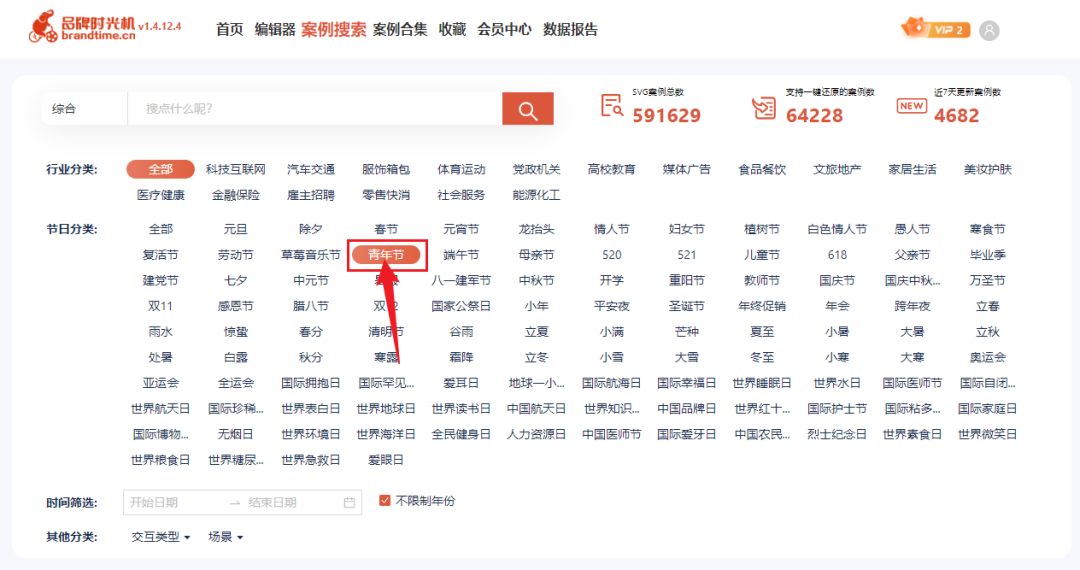Screen dimensions: 1080x570
Task: Choose the 文旅地产 industry filter
Action: click(x=837, y=169)
